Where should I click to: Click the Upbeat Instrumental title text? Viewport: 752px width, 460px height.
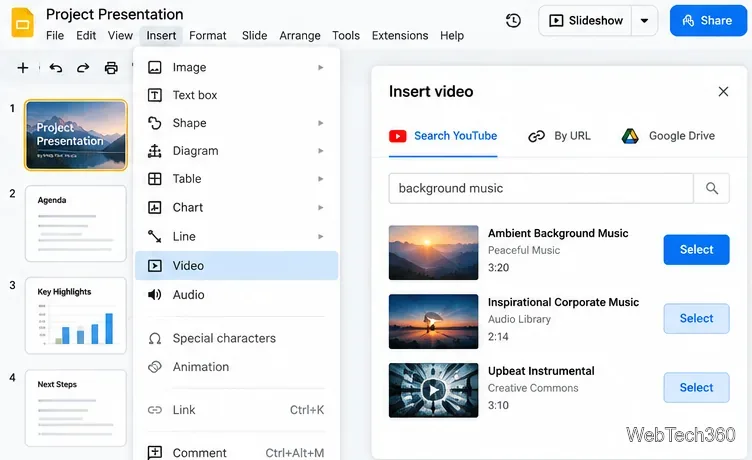click(x=541, y=371)
